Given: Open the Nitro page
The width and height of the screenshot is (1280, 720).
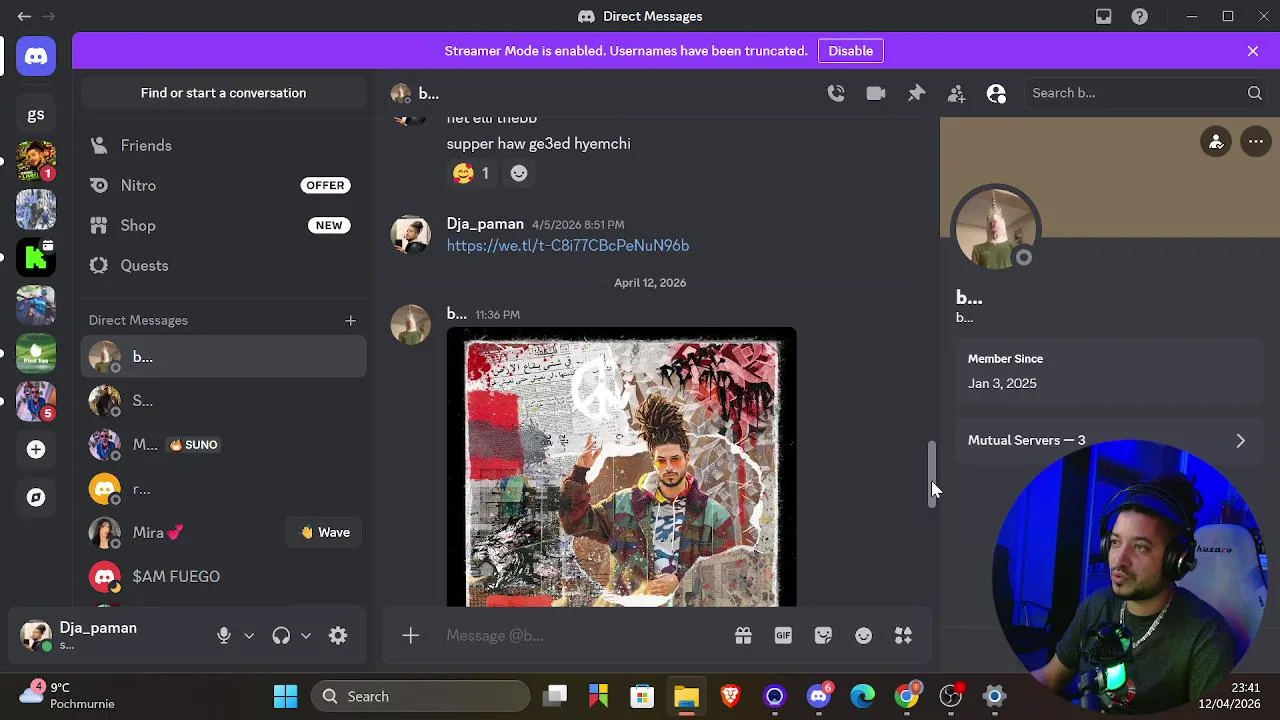Looking at the screenshot, I should (223, 185).
